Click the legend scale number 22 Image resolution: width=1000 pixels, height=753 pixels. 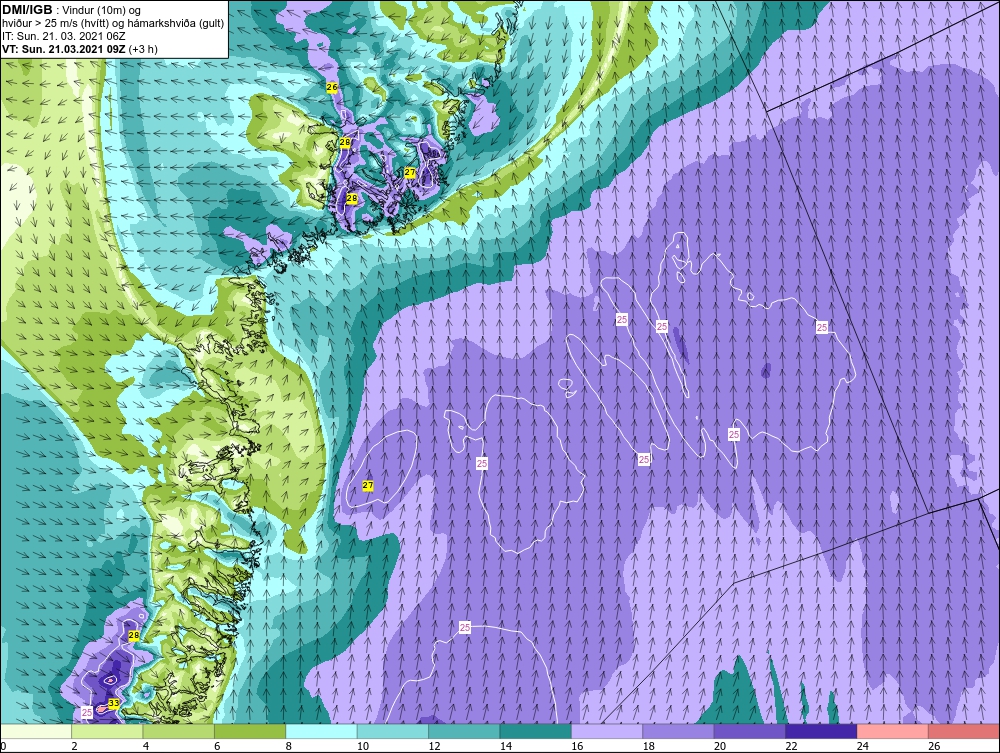coord(791,746)
